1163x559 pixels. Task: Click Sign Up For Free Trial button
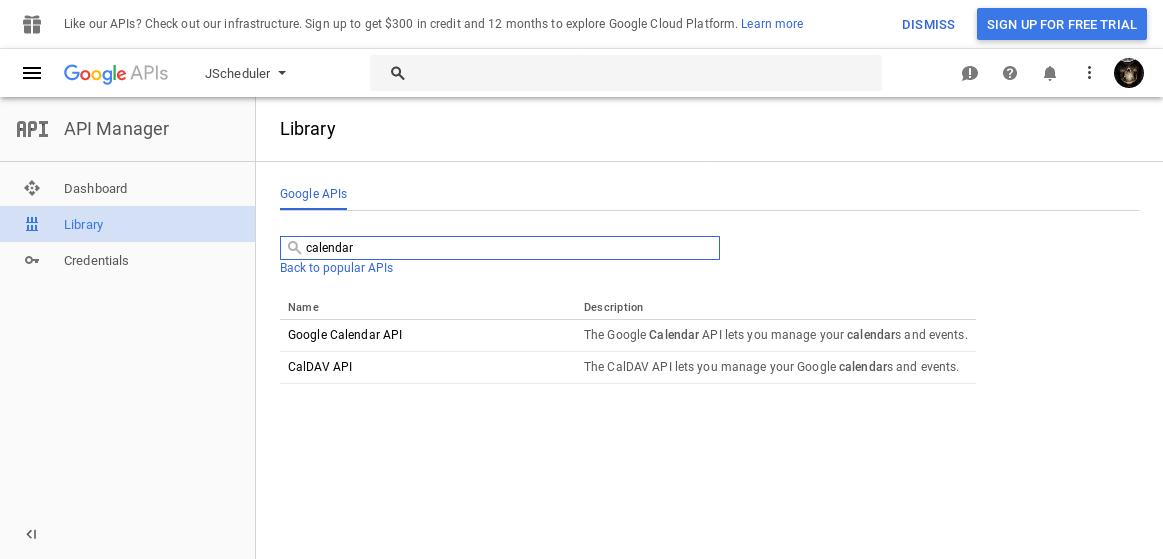pyautogui.click(x=1061, y=24)
